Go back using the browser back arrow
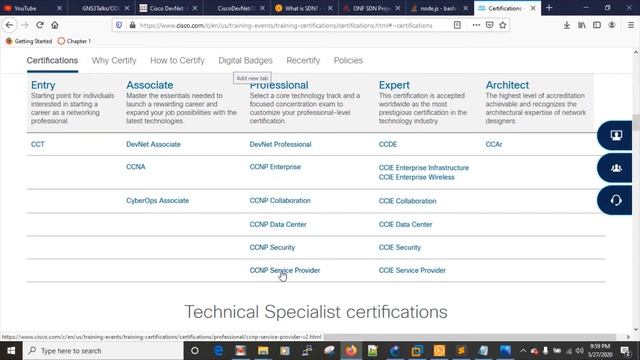Image resolution: width=640 pixels, height=360 pixels. [9, 25]
